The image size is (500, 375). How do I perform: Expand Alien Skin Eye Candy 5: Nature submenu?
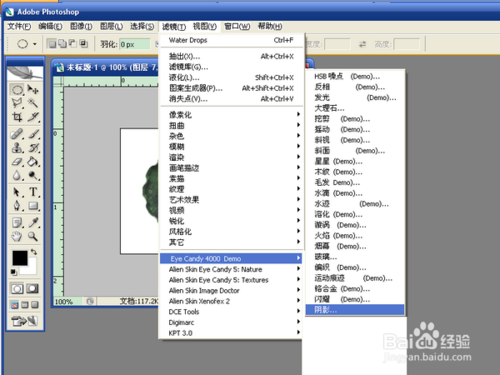click(x=232, y=269)
